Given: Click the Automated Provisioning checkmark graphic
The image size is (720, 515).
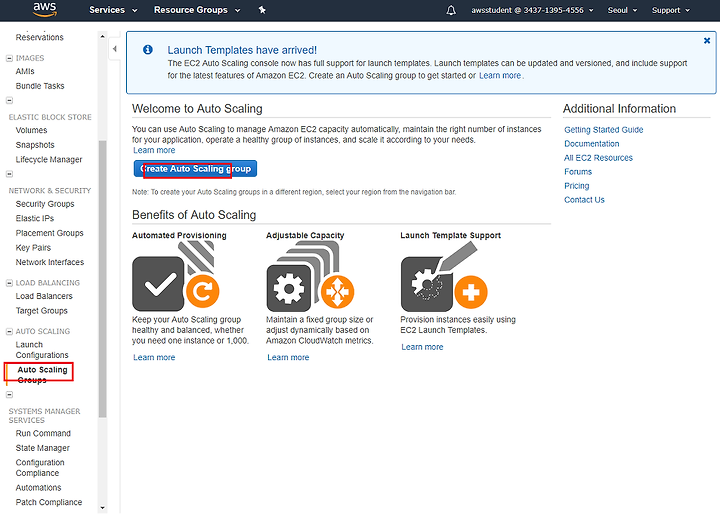Looking at the screenshot, I should (176, 277).
